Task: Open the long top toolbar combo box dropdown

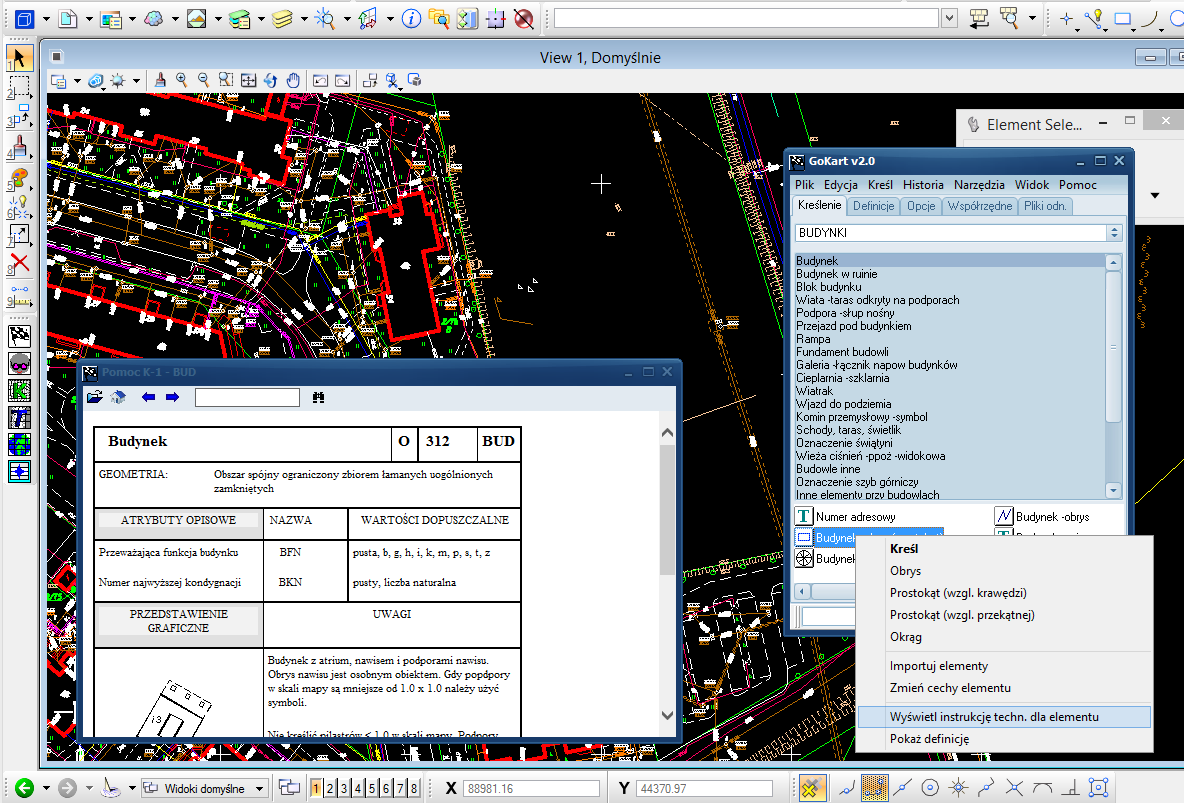Action: [949, 18]
